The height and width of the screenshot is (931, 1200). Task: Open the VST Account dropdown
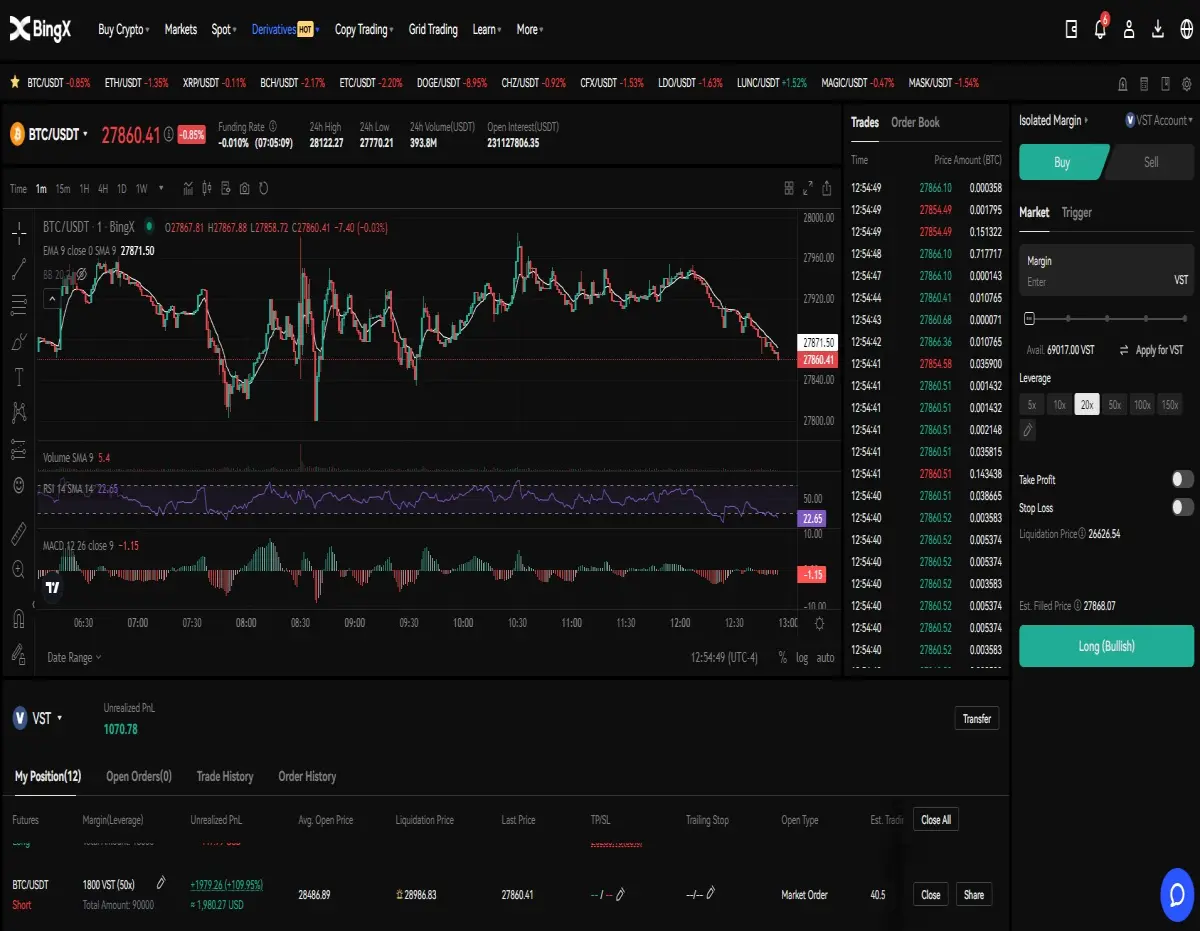point(1160,120)
